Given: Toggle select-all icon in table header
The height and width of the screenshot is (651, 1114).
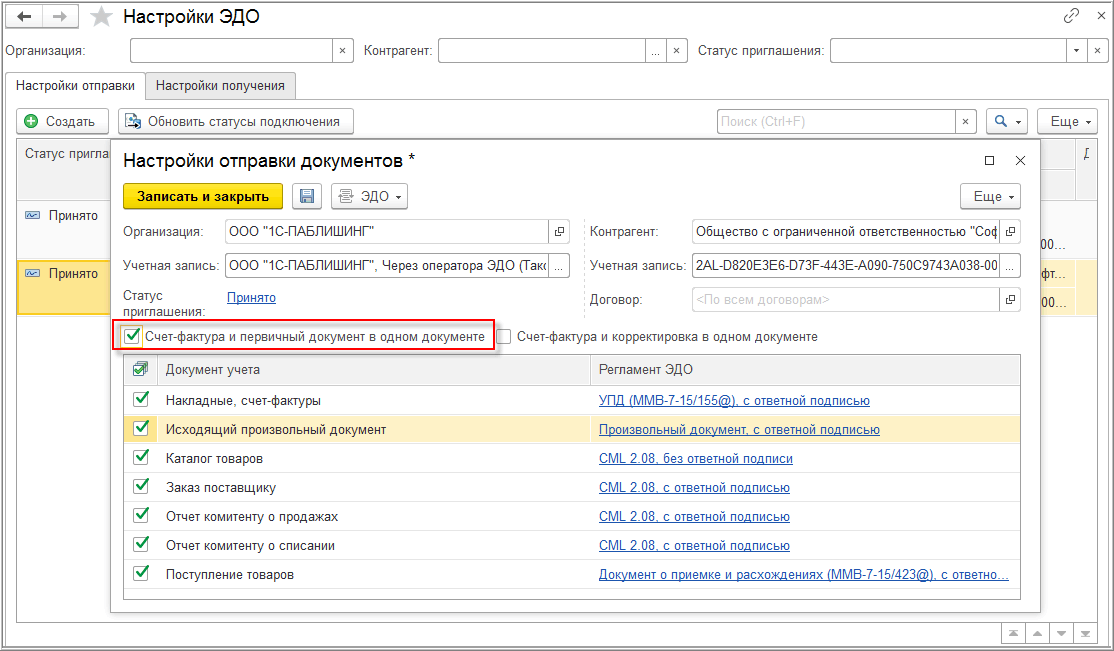Looking at the screenshot, I should pyautogui.click(x=140, y=370).
